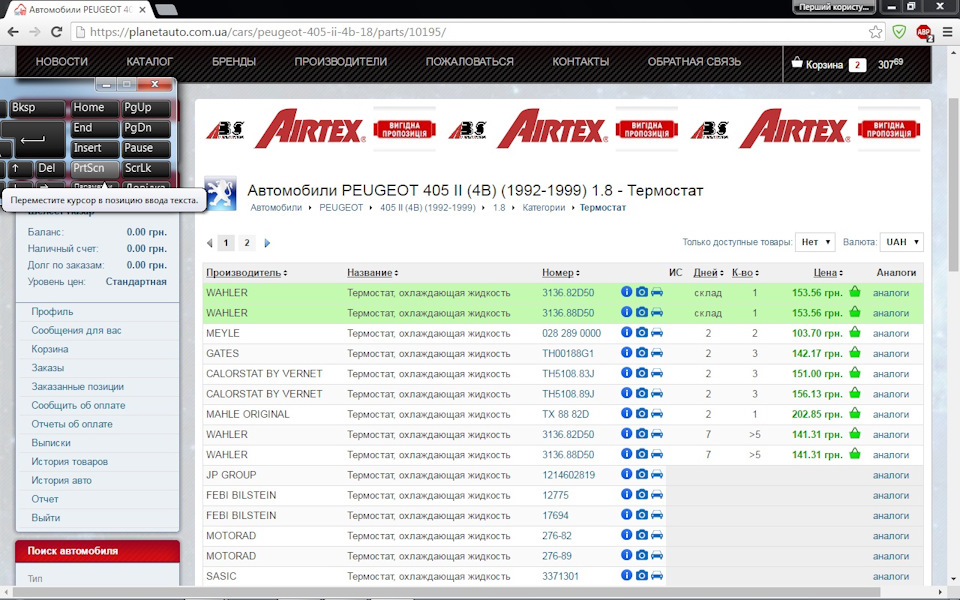The width and height of the screenshot is (960, 600).
Task: Sort by Номер column
Action: 560,272
